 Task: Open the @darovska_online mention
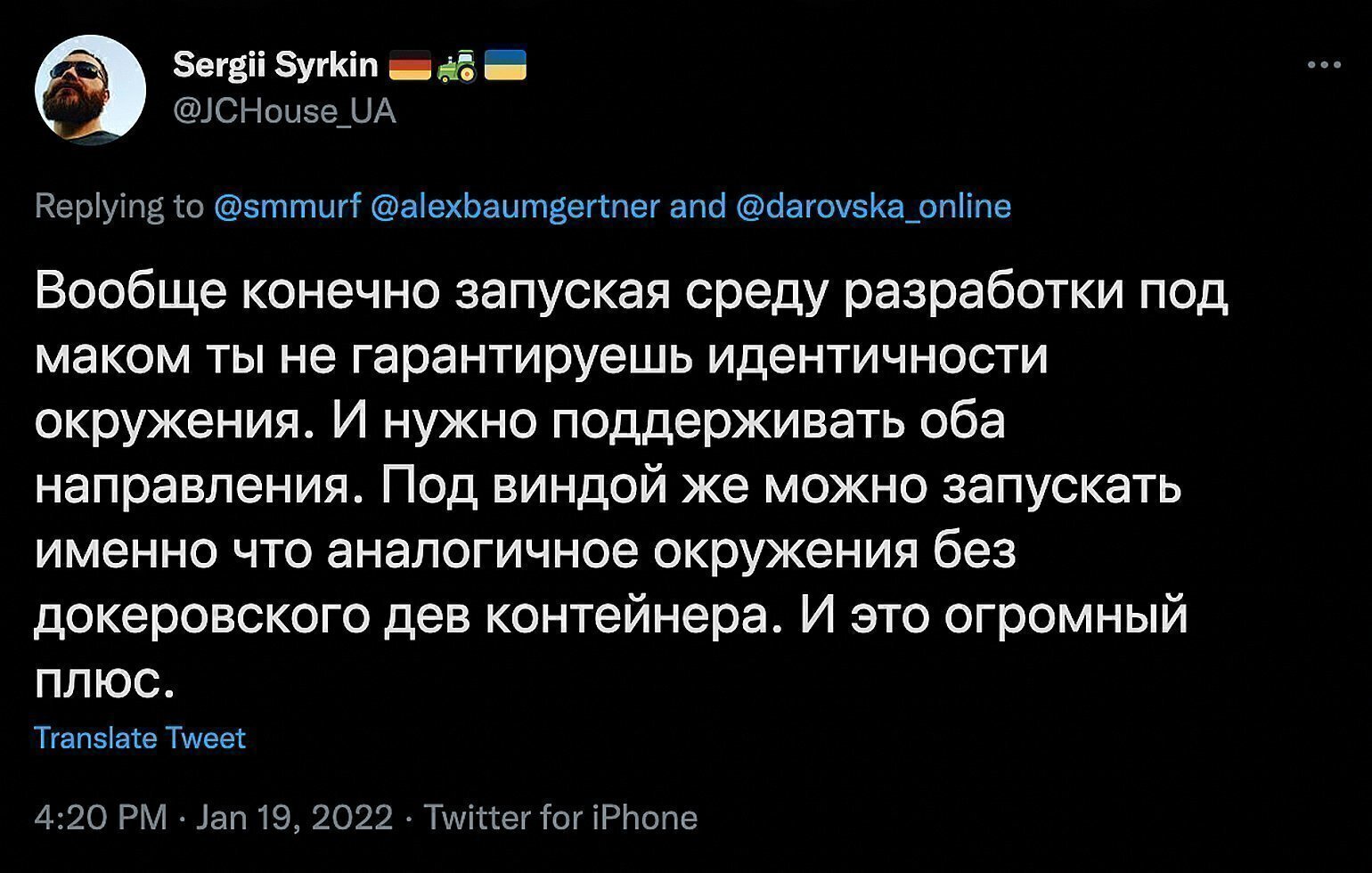(874, 206)
